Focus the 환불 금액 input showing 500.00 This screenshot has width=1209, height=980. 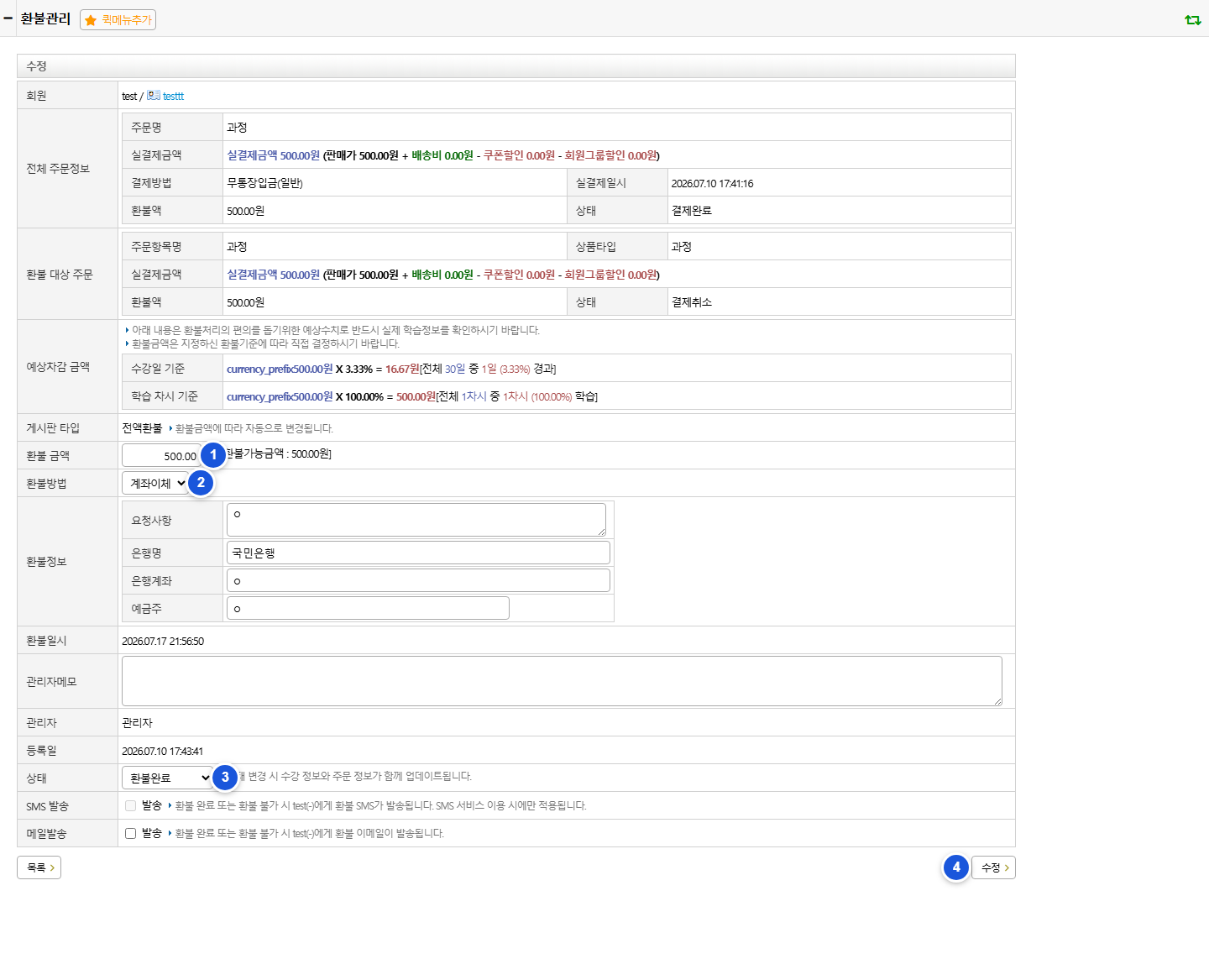coord(161,455)
